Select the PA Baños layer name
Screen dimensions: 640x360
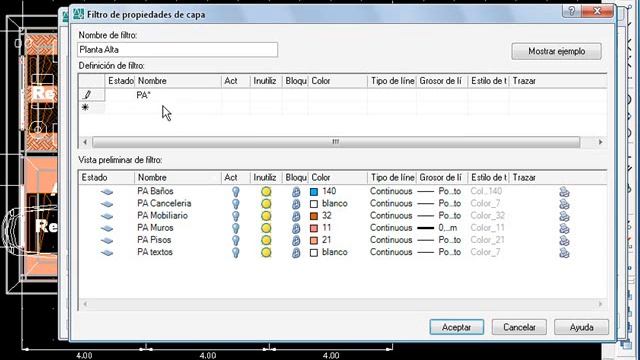coord(155,191)
